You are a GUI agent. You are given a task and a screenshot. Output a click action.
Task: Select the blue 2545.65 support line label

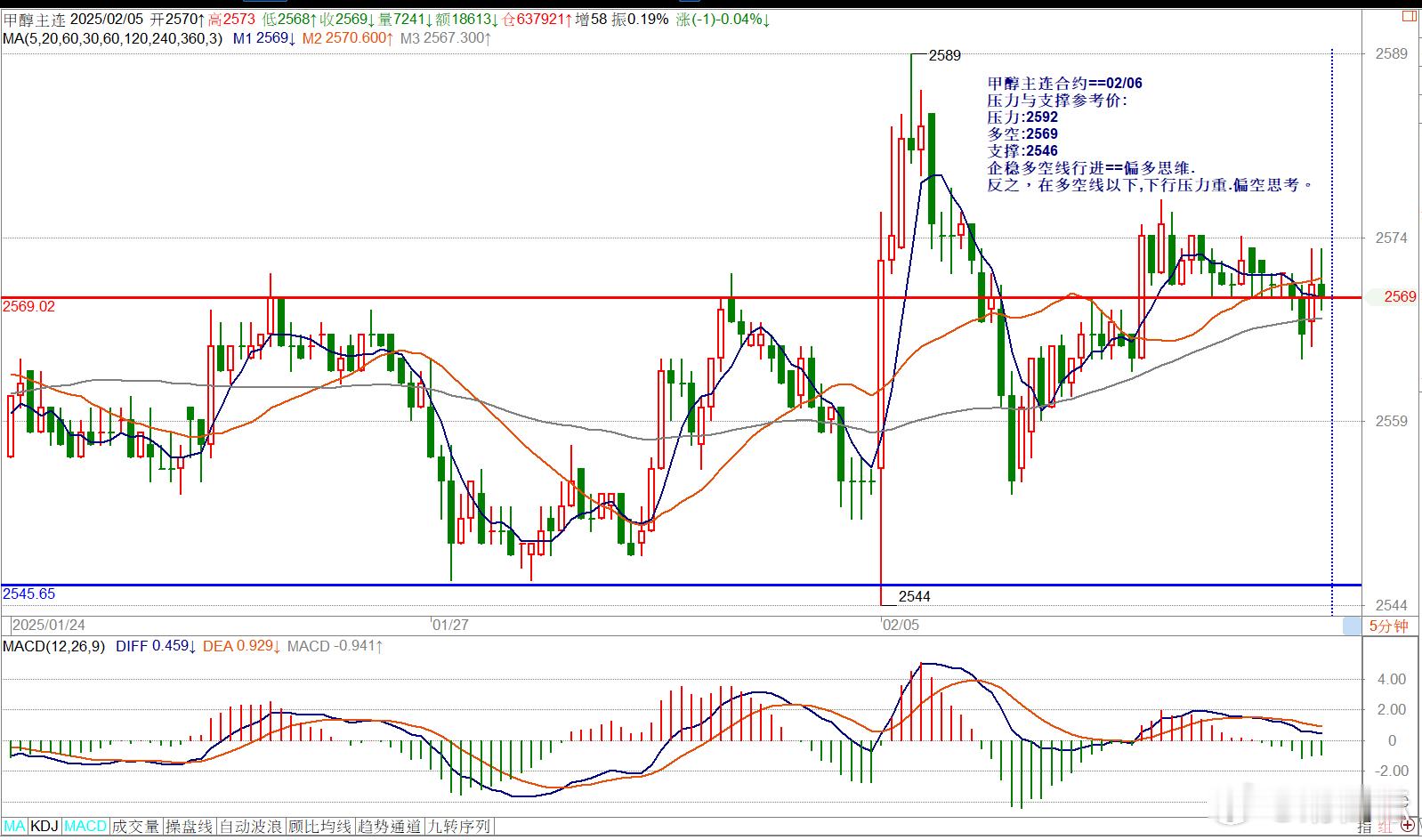coord(29,594)
